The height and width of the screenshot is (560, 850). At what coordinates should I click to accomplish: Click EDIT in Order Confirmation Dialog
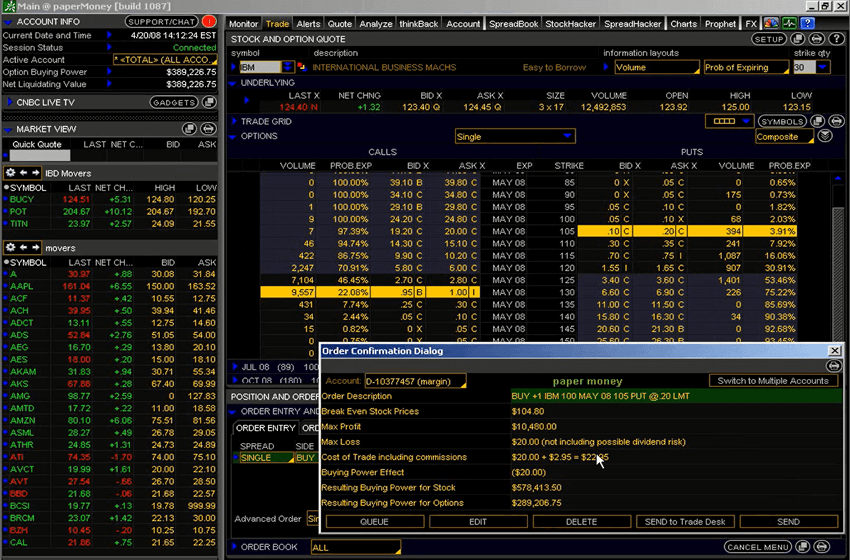478,522
